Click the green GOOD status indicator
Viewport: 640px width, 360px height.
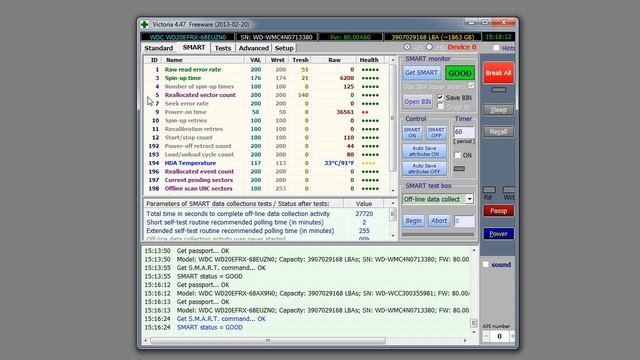[x=460, y=73]
